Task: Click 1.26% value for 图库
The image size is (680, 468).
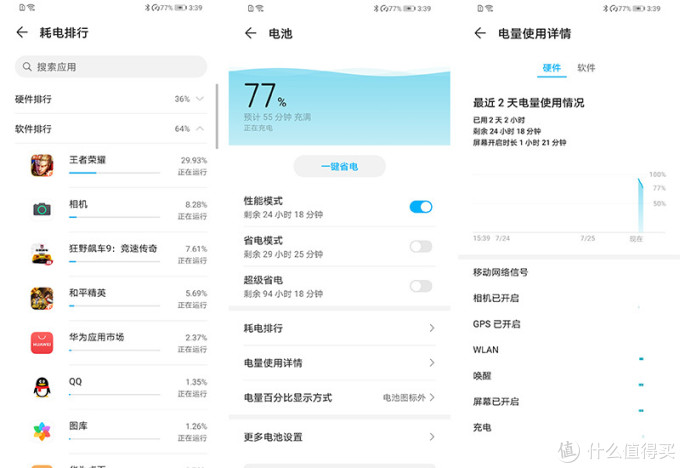Action: (196, 426)
